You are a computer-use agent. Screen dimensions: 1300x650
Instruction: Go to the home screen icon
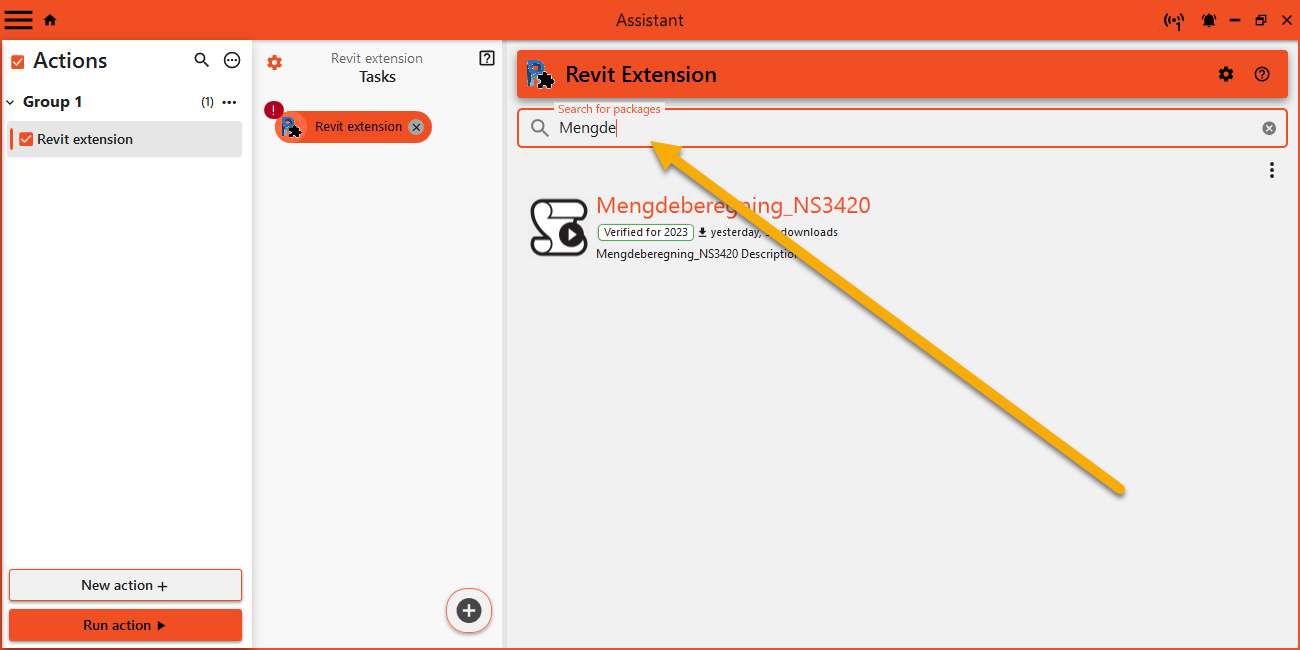click(x=50, y=20)
